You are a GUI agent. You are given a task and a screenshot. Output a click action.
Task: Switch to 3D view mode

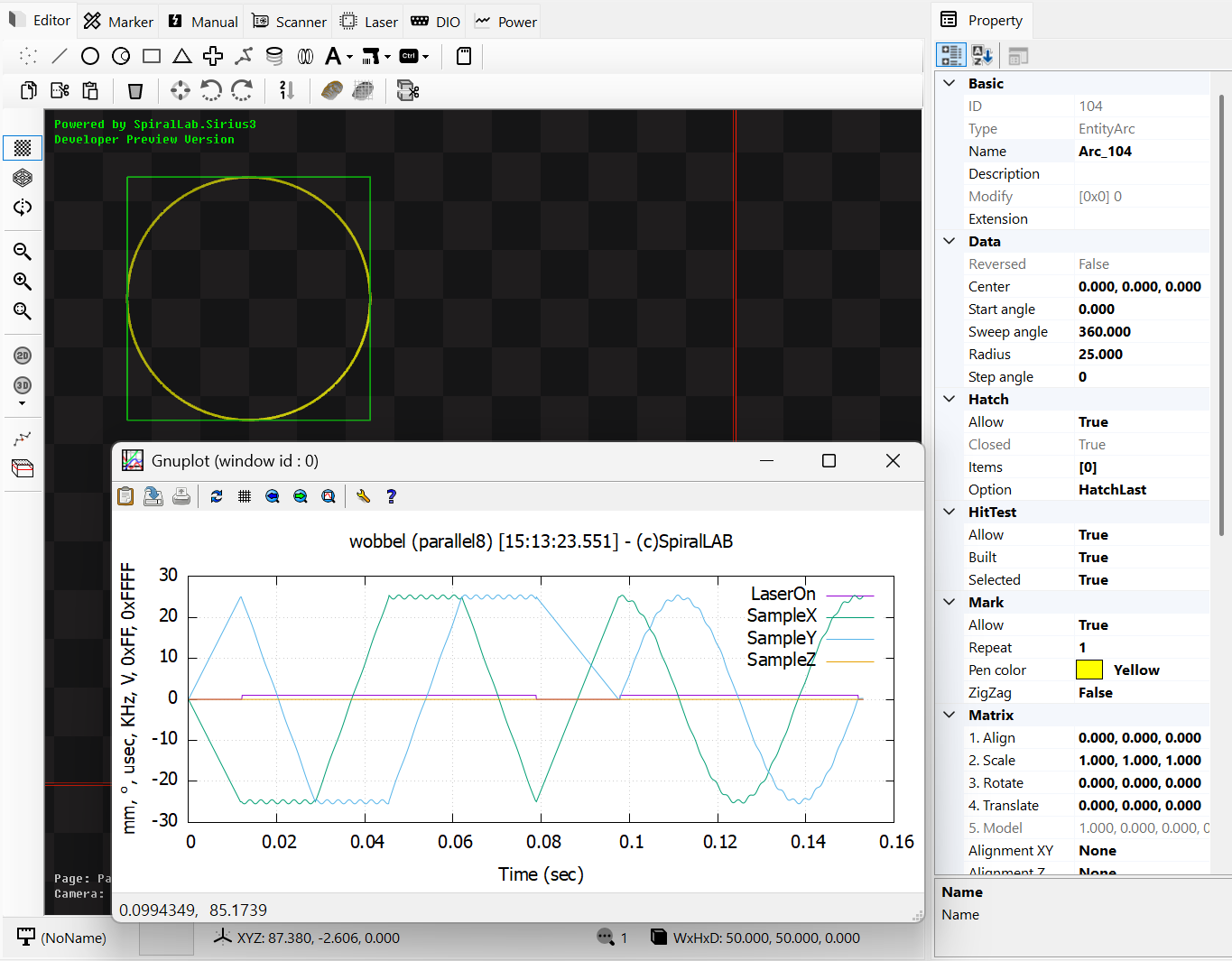pos(23,385)
